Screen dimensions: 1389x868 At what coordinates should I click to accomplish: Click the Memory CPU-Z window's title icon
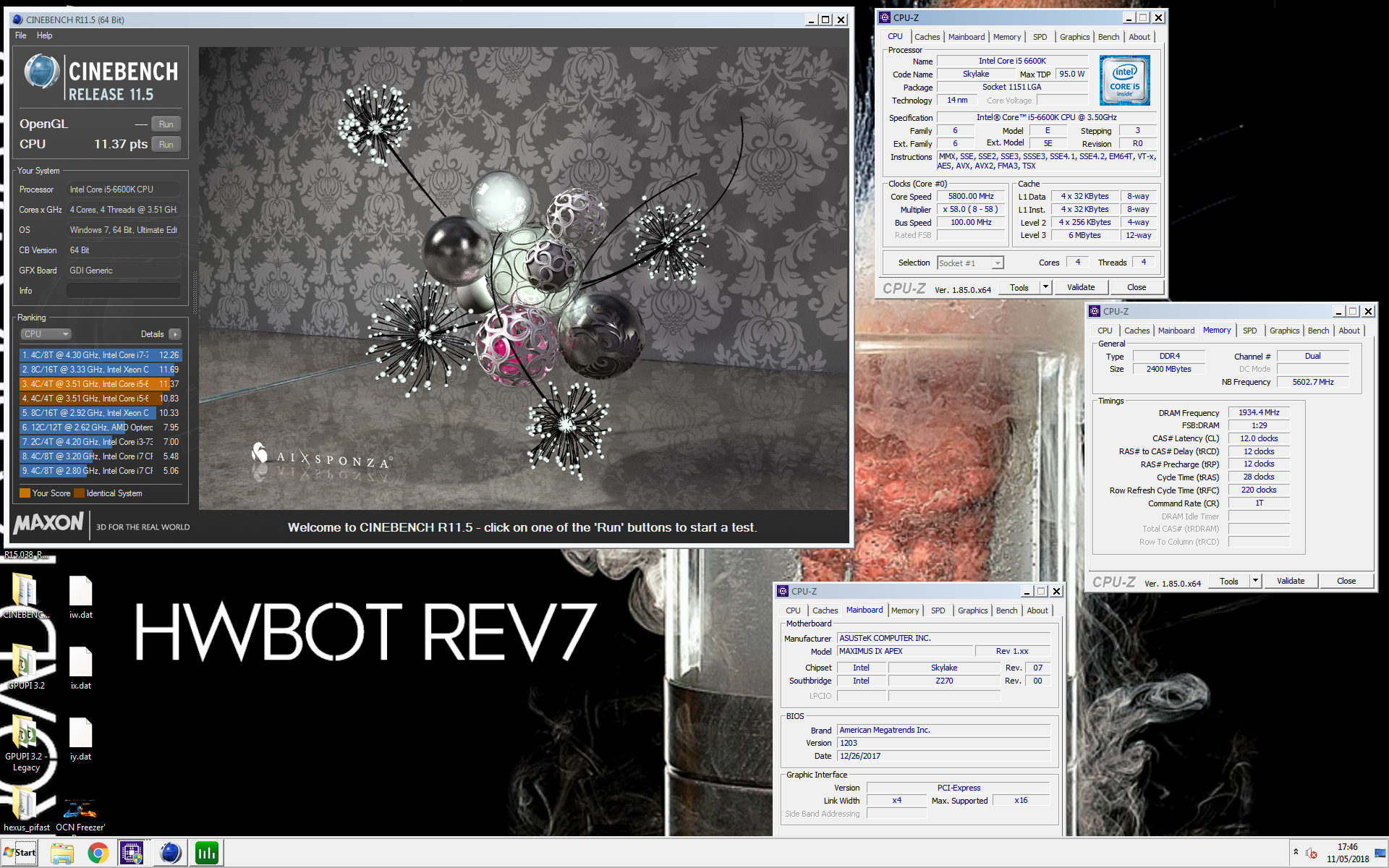click(1095, 311)
